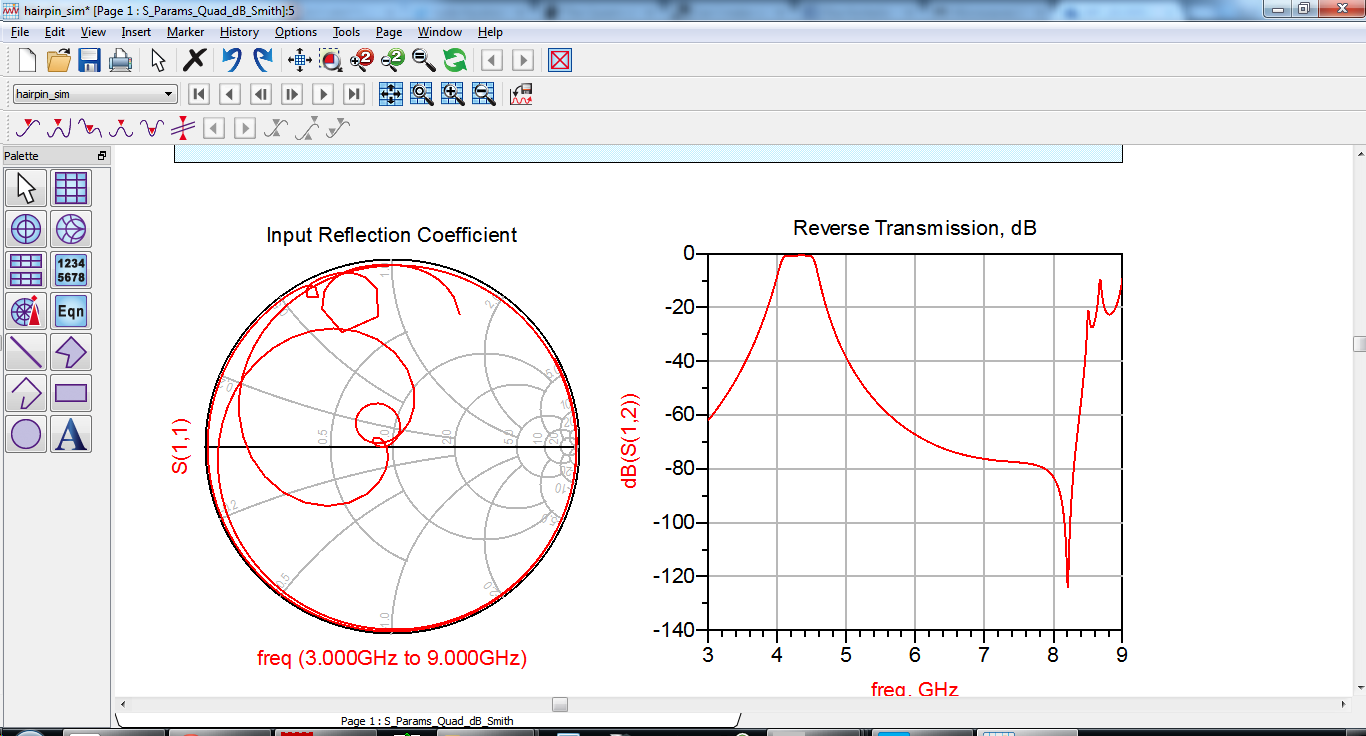Open the Insert menu
The image size is (1366, 736).
136,32
